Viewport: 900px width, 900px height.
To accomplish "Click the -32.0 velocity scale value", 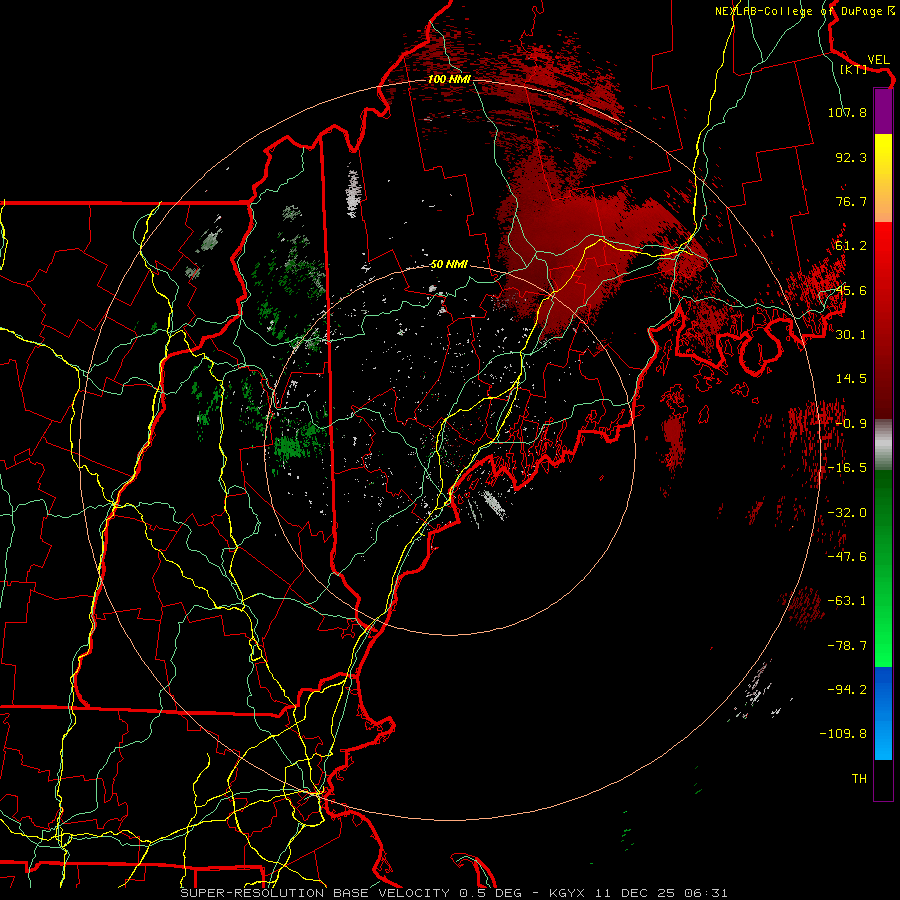I will [847, 513].
